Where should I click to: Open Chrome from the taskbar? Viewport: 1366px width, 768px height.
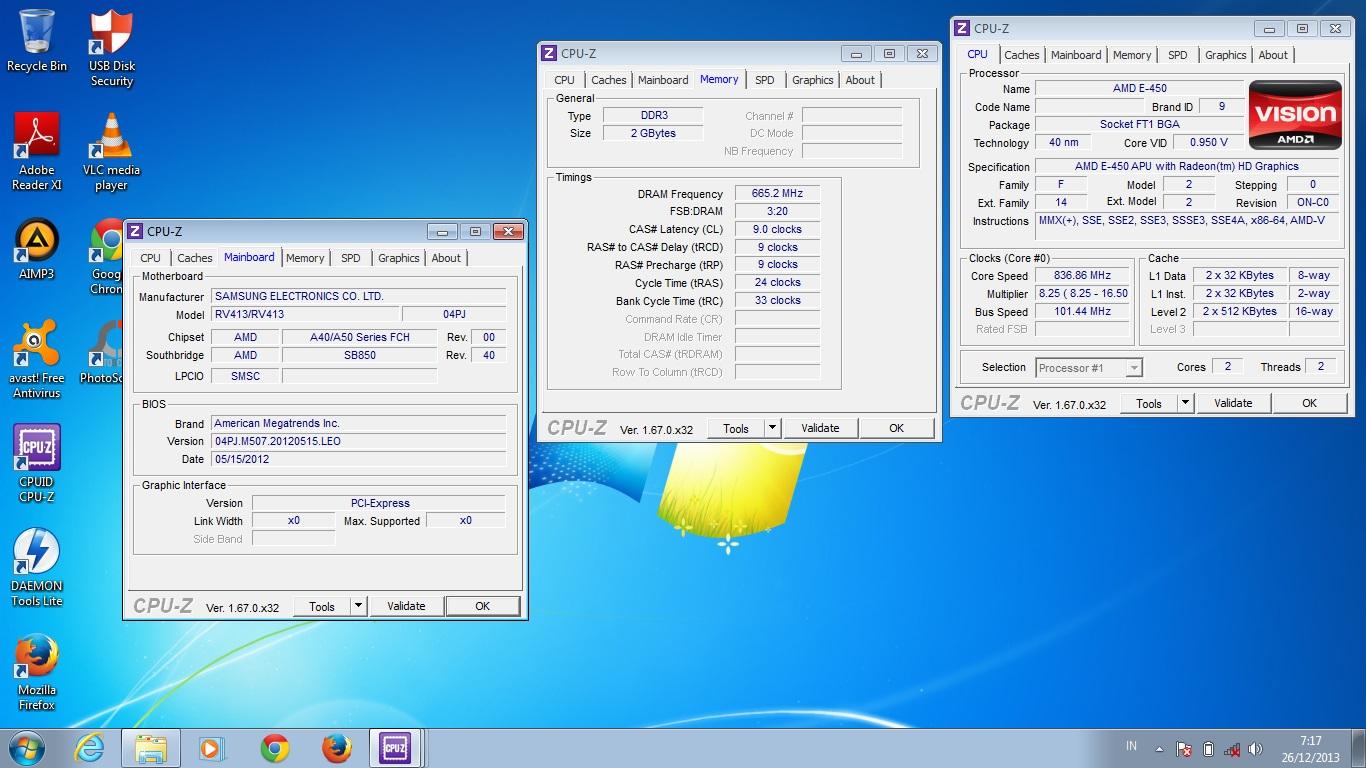(274, 748)
